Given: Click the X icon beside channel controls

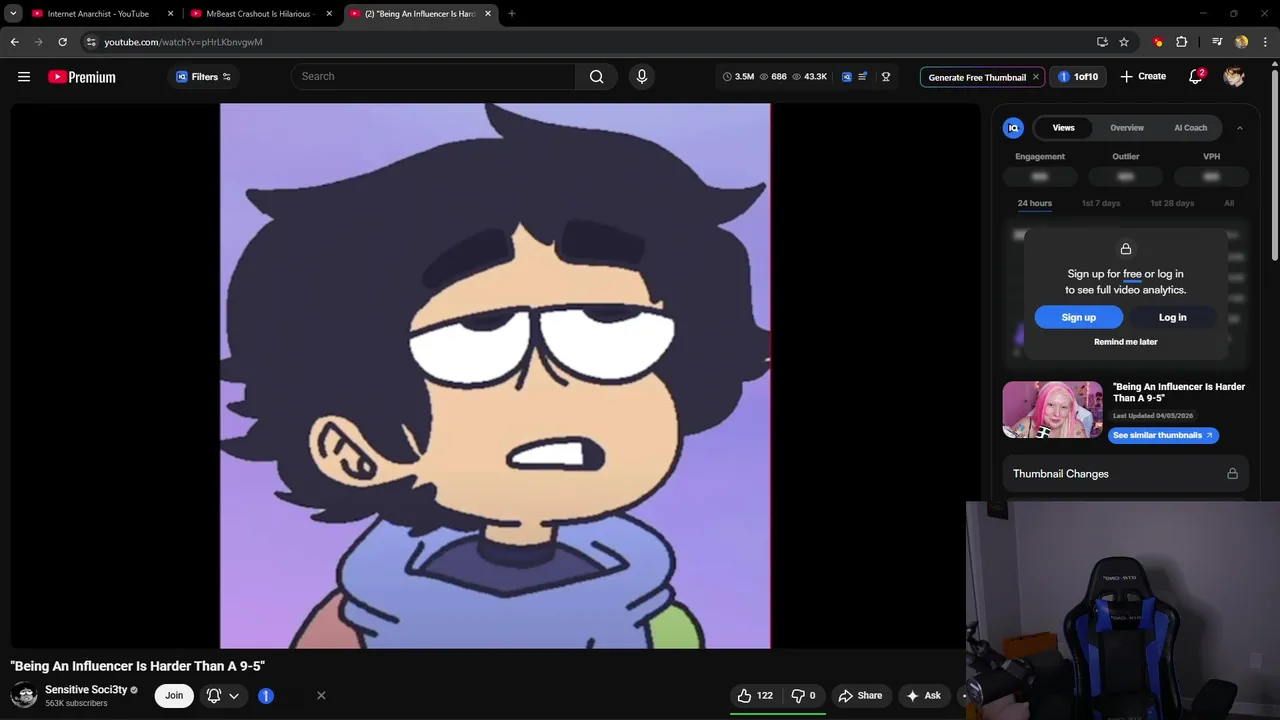Looking at the screenshot, I should pos(321,695).
